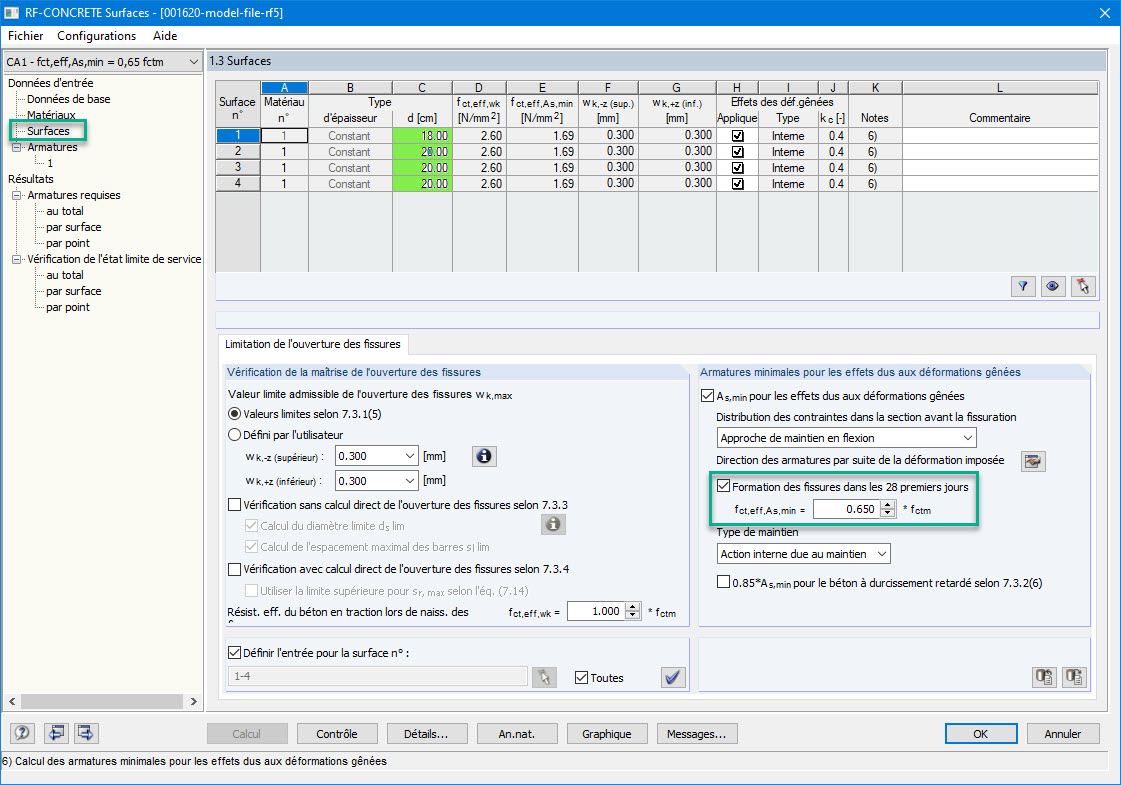The image size is (1121, 785).
Task: Open the CA1 design case dropdown
Action: (x=193, y=62)
